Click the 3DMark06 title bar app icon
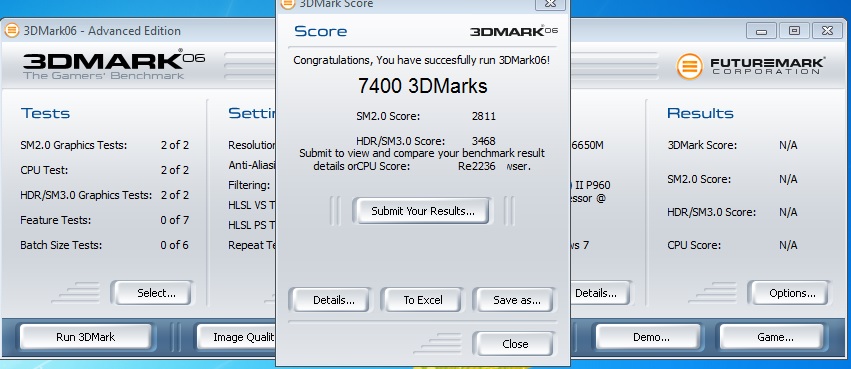The height and width of the screenshot is (369, 851). (x=12, y=30)
